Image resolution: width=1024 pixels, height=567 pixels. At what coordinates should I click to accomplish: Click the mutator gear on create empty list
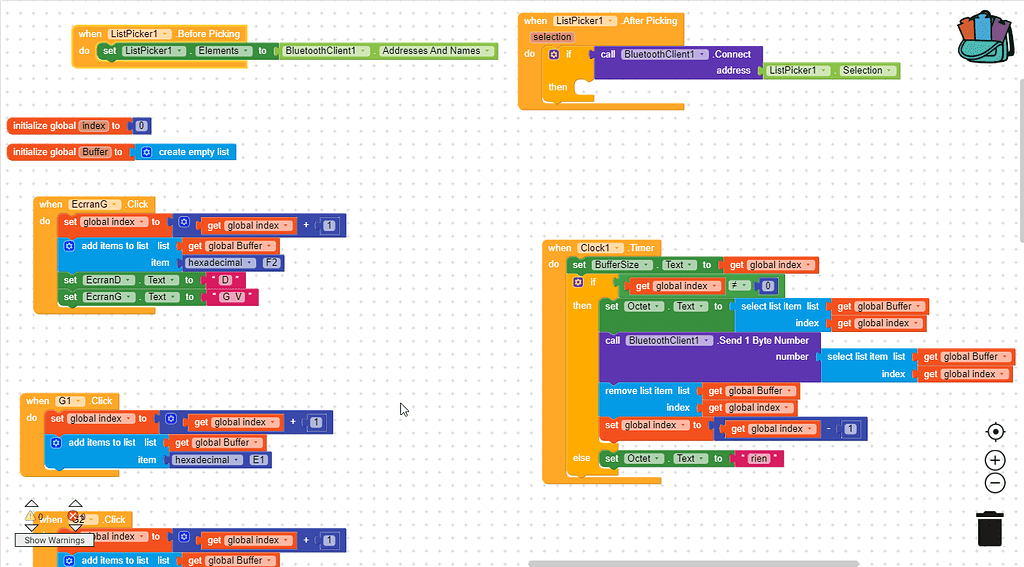click(146, 152)
